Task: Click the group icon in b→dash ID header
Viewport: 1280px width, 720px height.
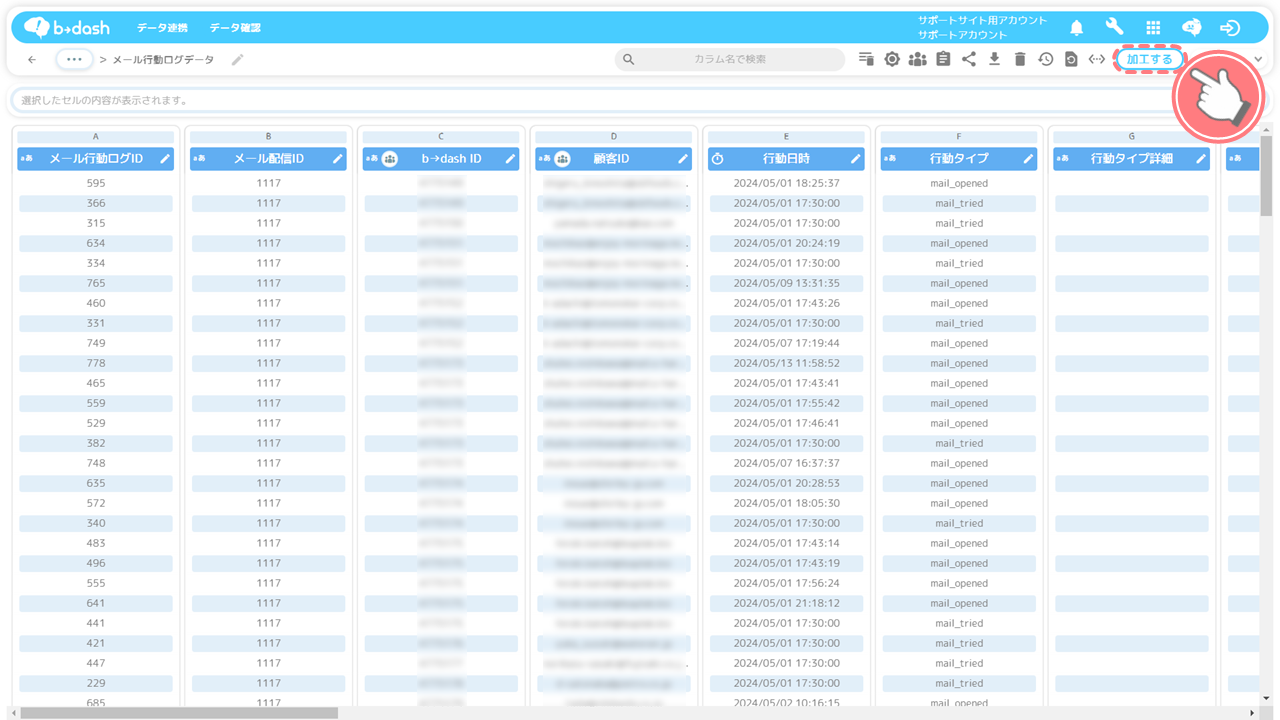Action: pyautogui.click(x=390, y=158)
